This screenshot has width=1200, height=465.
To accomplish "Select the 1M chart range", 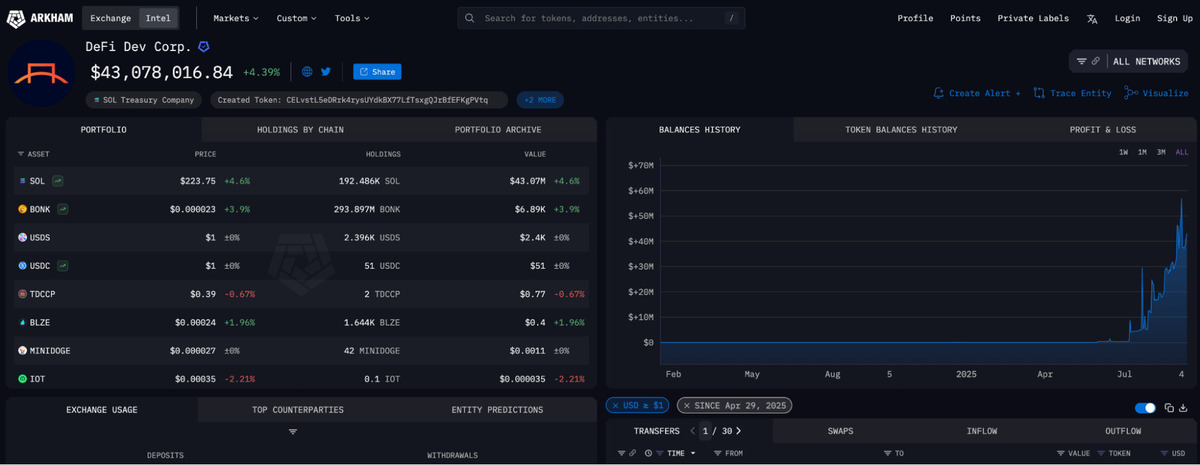I will pyautogui.click(x=1142, y=152).
